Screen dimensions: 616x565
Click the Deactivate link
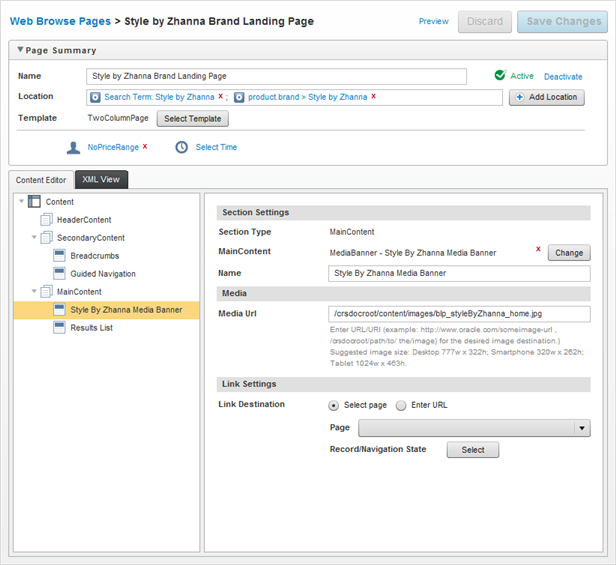click(x=563, y=77)
